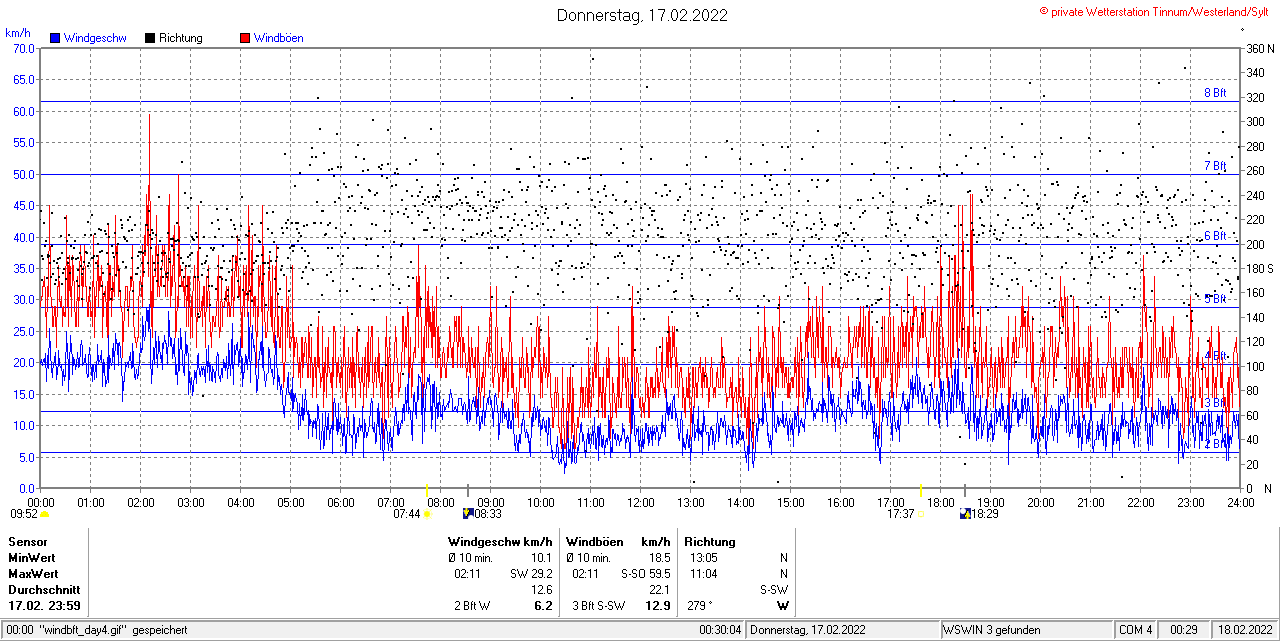Viewport: 1280px width, 641px height.
Task: Click the Sensor table header
Action: pos(28,542)
